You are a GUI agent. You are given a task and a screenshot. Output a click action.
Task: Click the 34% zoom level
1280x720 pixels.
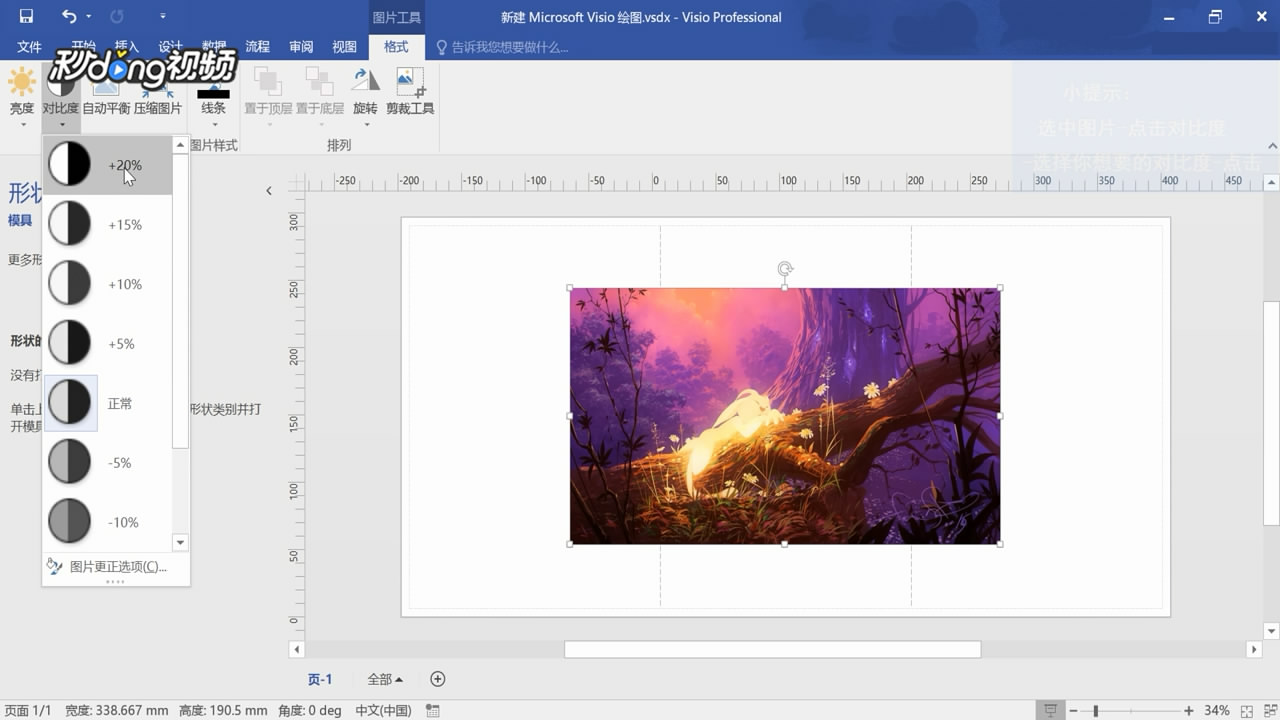1216,711
